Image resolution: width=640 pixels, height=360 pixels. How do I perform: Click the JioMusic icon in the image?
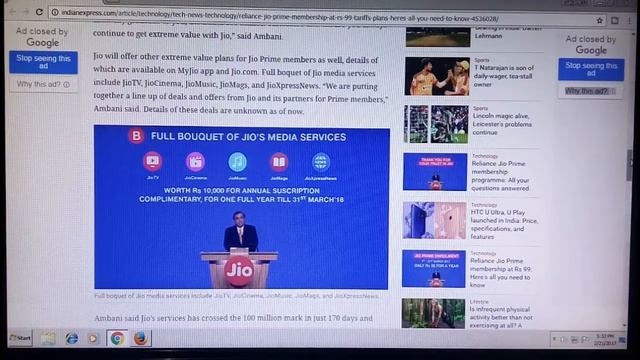click(238, 162)
